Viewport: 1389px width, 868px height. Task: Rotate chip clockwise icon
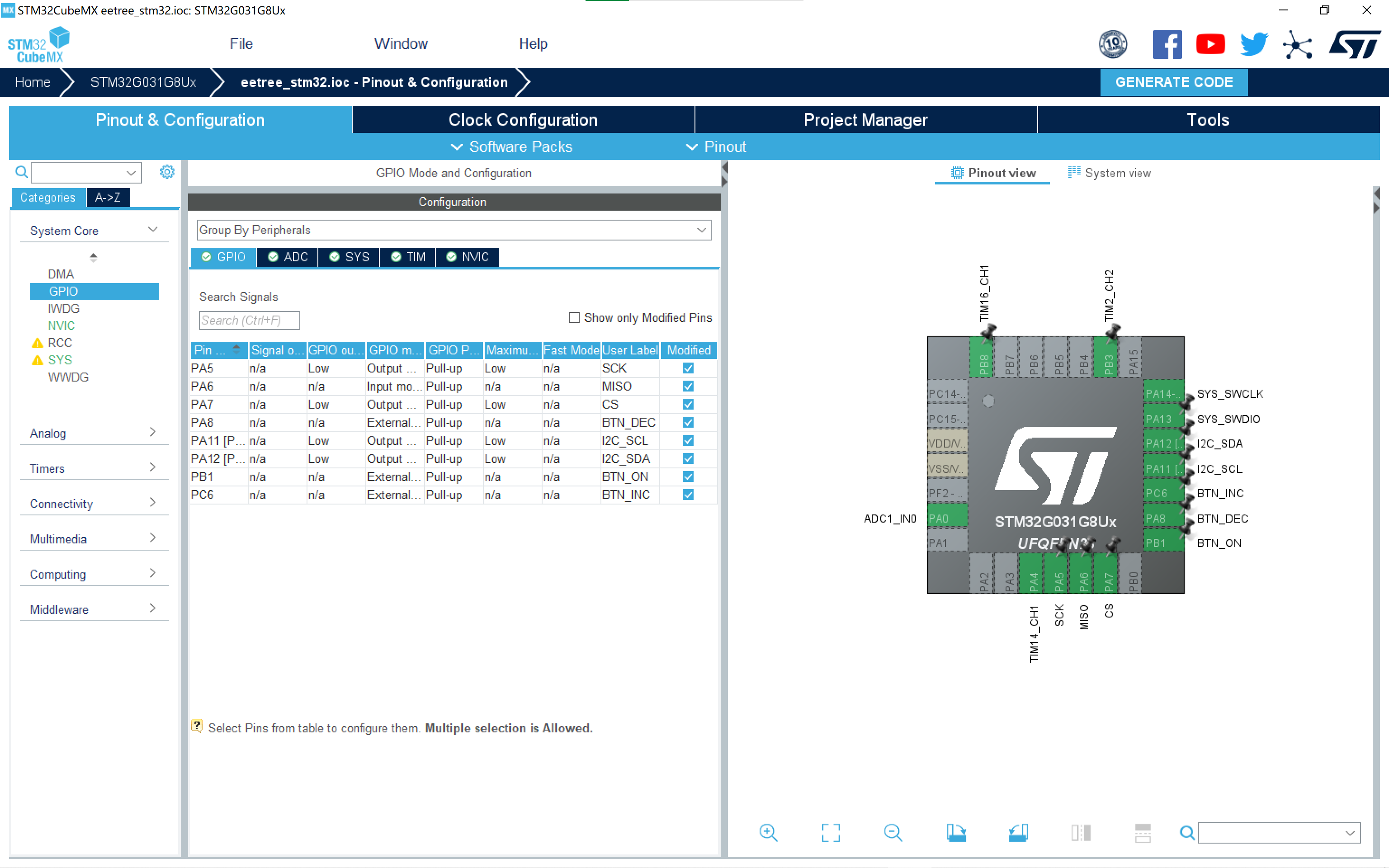956,832
